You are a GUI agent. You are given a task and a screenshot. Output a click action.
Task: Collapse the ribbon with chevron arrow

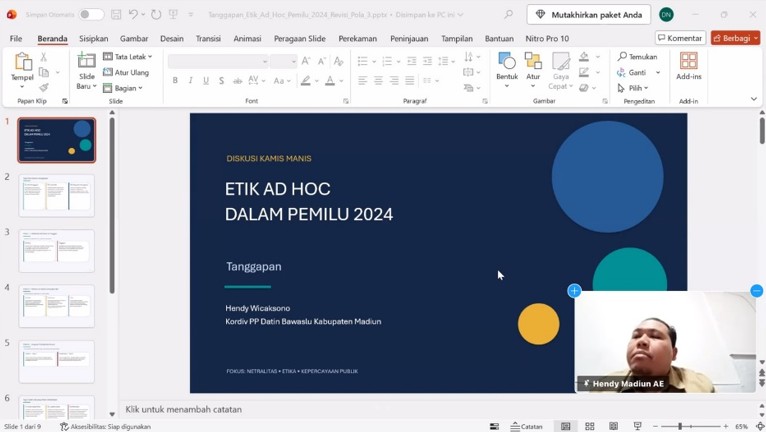pyautogui.click(x=753, y=99)
